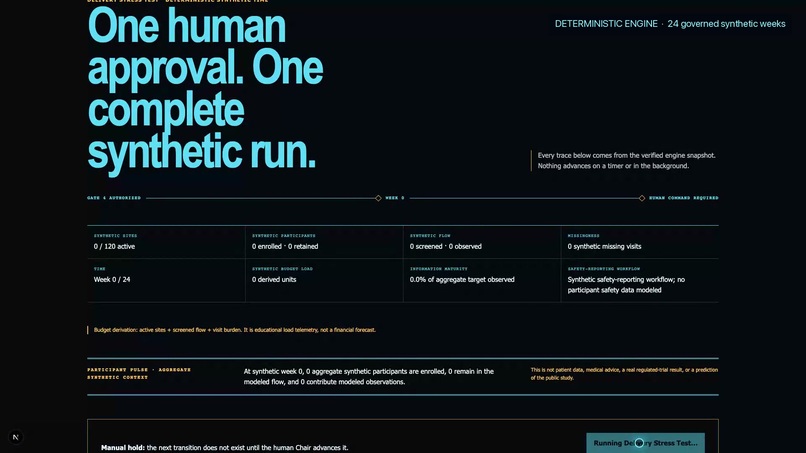Click the 'Week 0 / 24' value
Image resolution: width=806 pixels, height=453 pixels.
pos(112,279)
